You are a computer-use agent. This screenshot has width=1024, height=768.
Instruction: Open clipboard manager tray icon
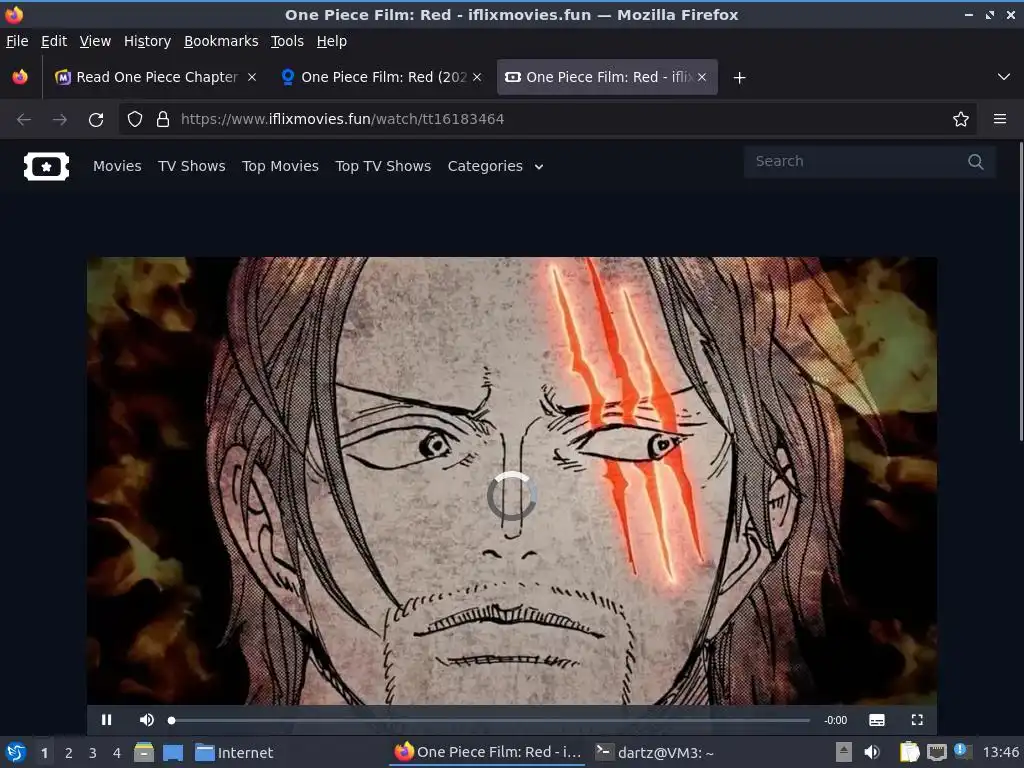point(910,752)
